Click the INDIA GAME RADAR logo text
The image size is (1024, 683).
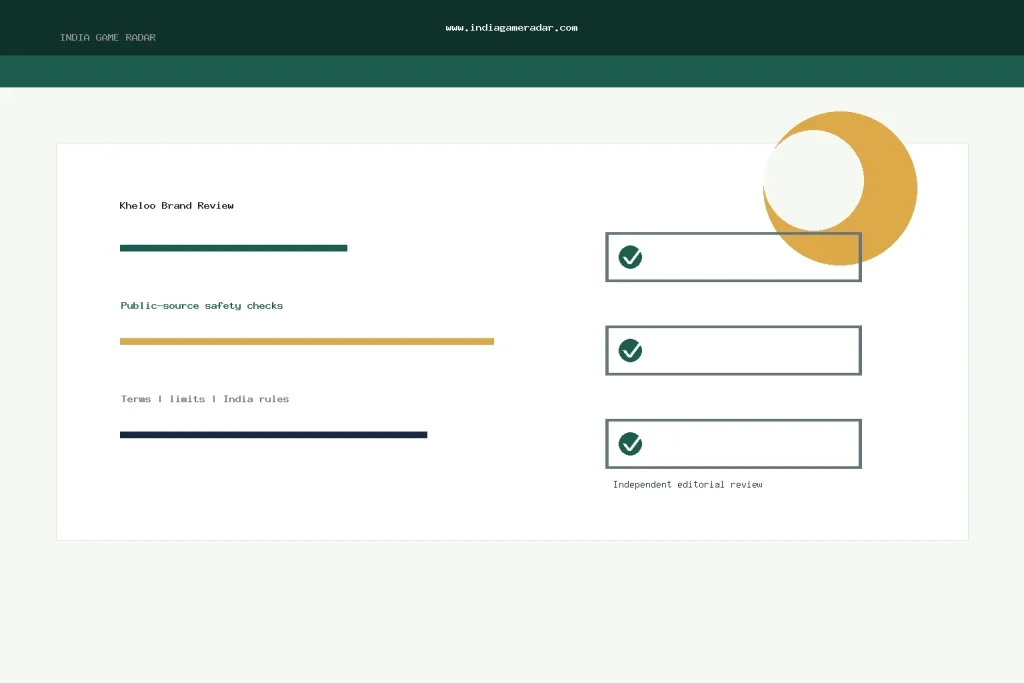point(108,38)
